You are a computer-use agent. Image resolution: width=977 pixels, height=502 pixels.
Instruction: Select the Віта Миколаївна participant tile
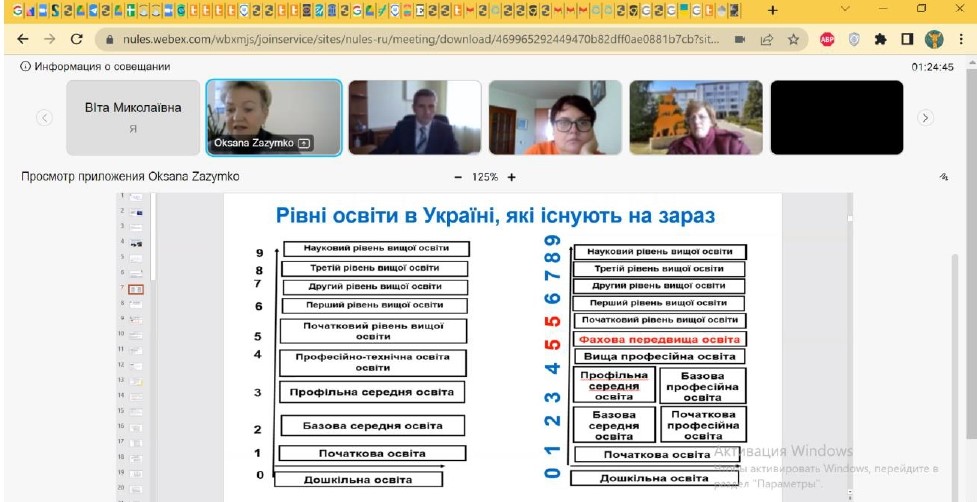click(x=133, y=117)
